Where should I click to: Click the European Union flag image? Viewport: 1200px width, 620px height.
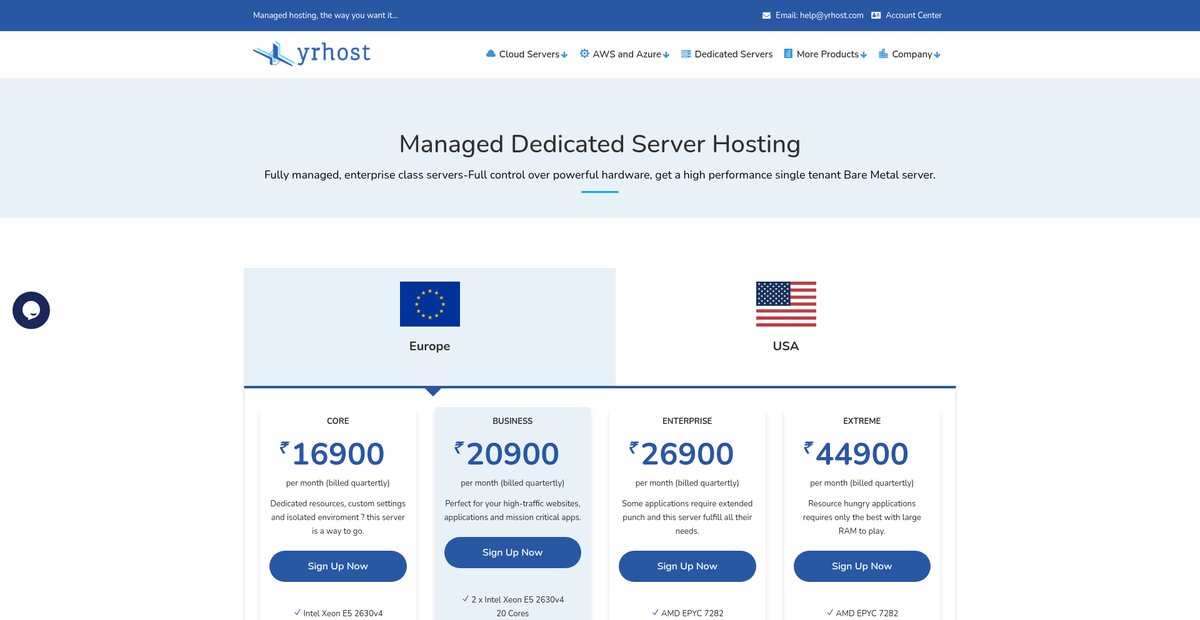[430, 303]
